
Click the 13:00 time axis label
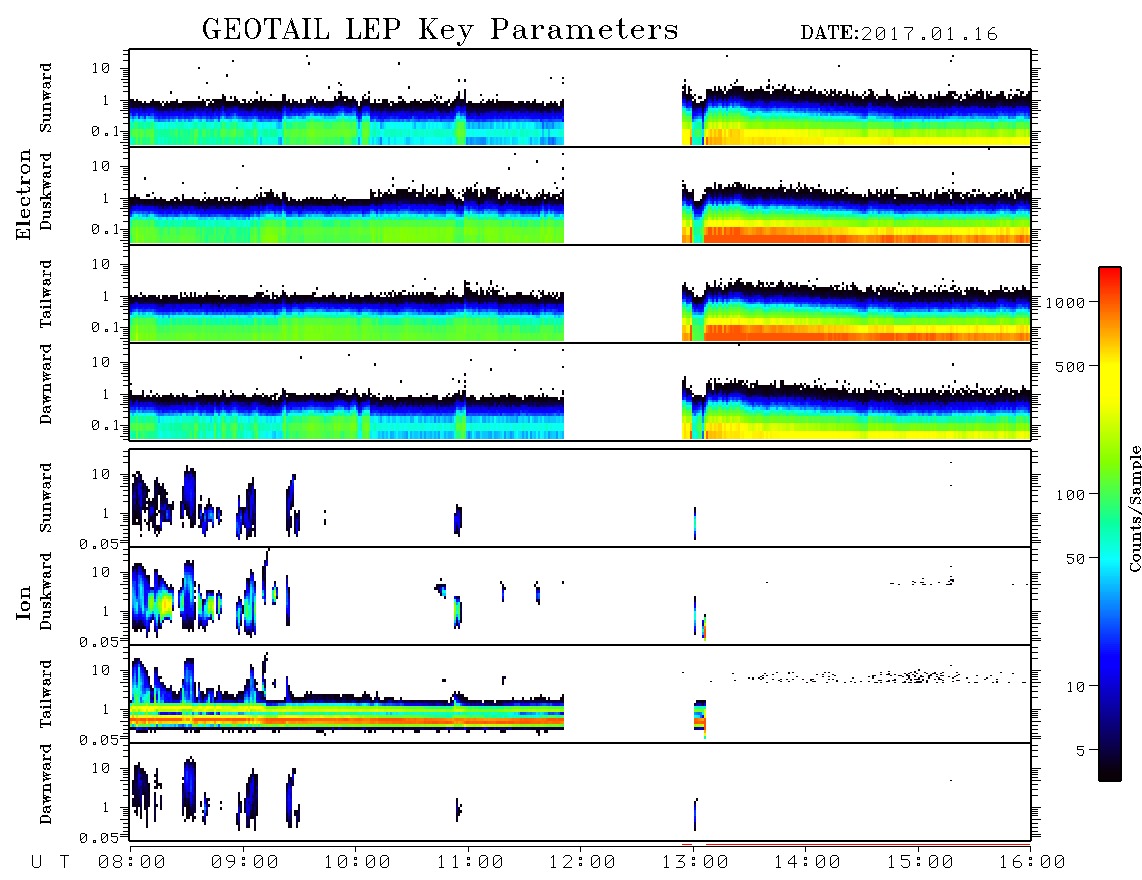click(x=695, y=862)
